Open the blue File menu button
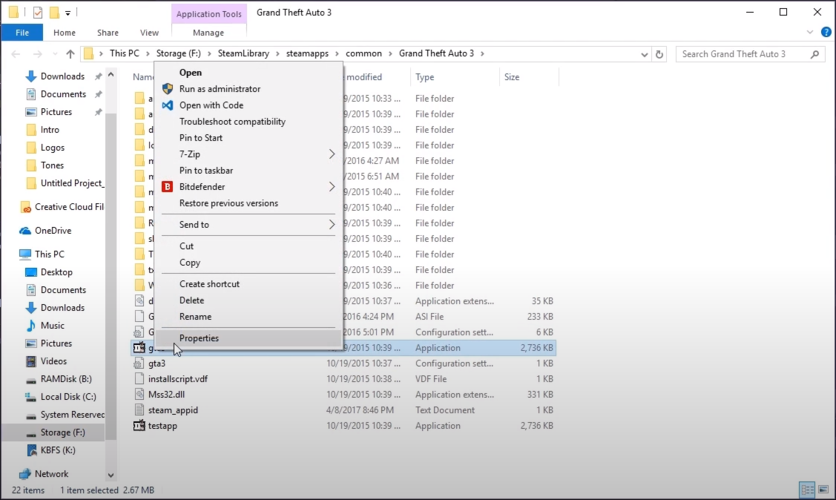Viewport: 836px width, 500px height. click(x=21, y=33)
